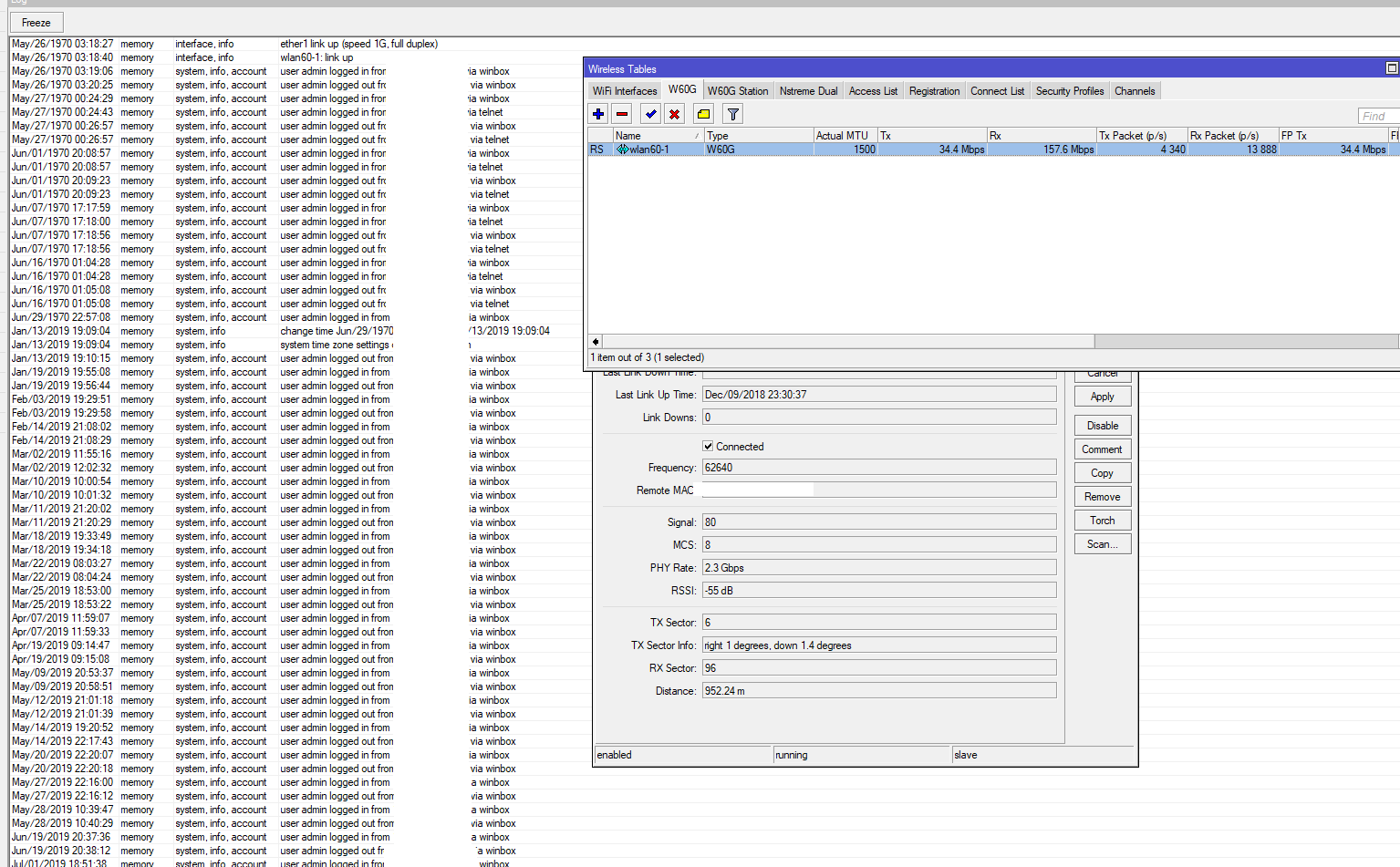
Task: Click log entry 'ether1 link up'
Action: [x=359, y=44]
